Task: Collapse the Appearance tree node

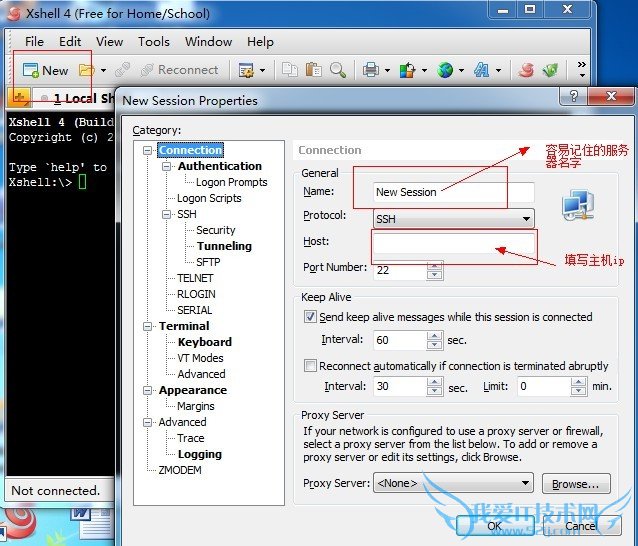Action: point(147,391)
